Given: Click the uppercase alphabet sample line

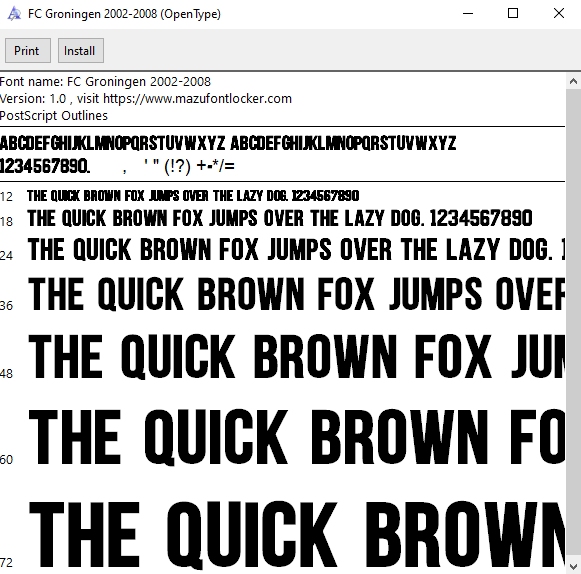Looking at the screenshot, I should click(x=228, y=143).
